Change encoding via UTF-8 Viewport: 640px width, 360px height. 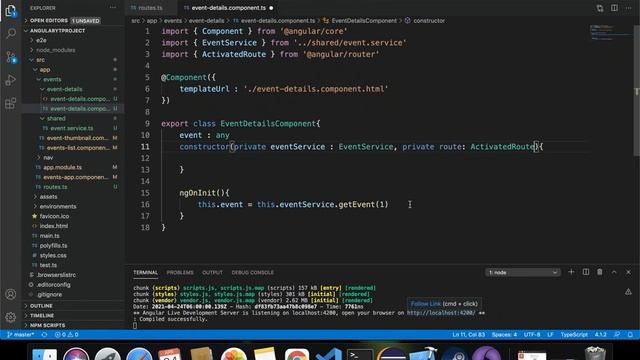coord(532,335)
